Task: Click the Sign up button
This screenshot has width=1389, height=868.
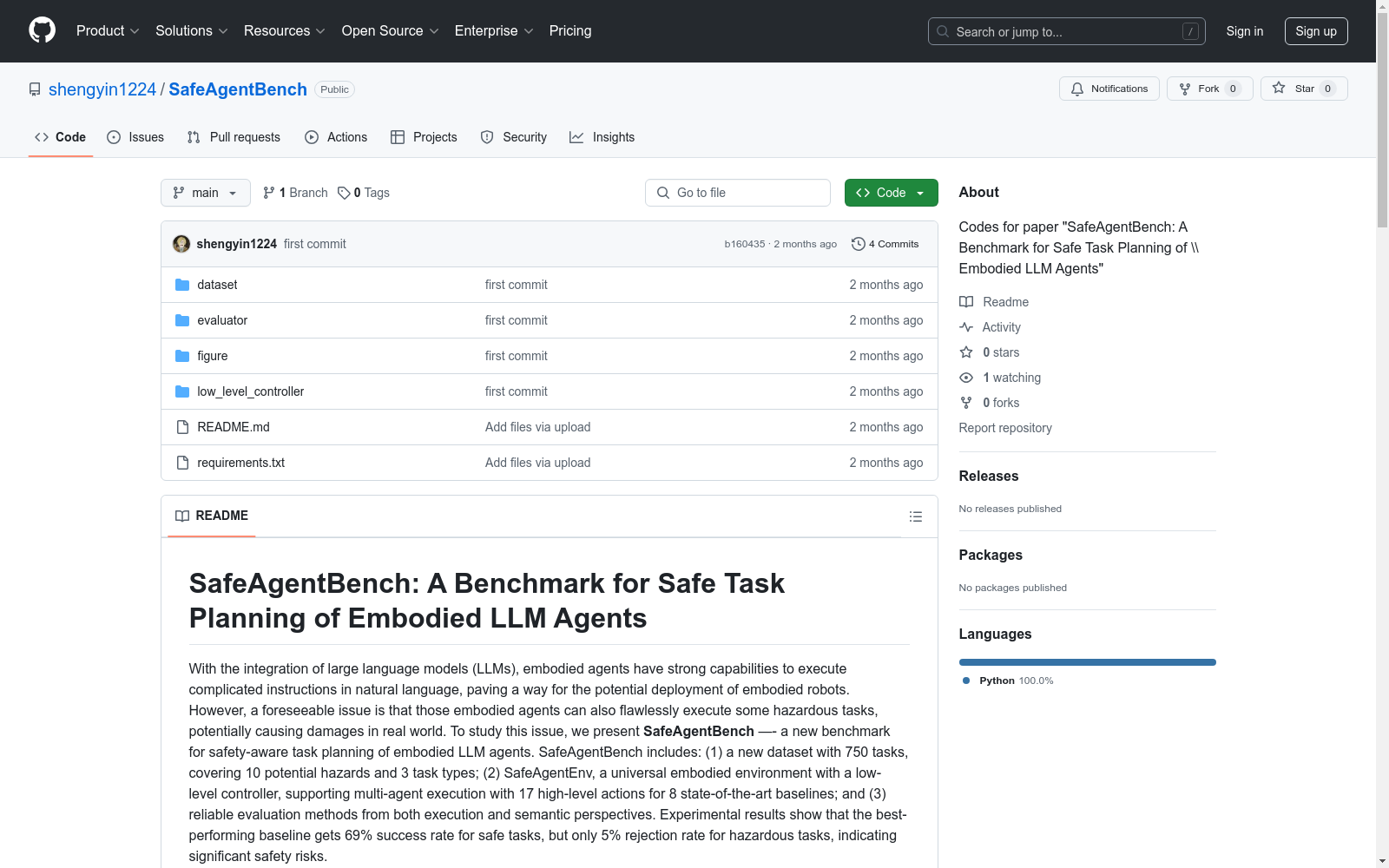Action: coord(1316,31)
